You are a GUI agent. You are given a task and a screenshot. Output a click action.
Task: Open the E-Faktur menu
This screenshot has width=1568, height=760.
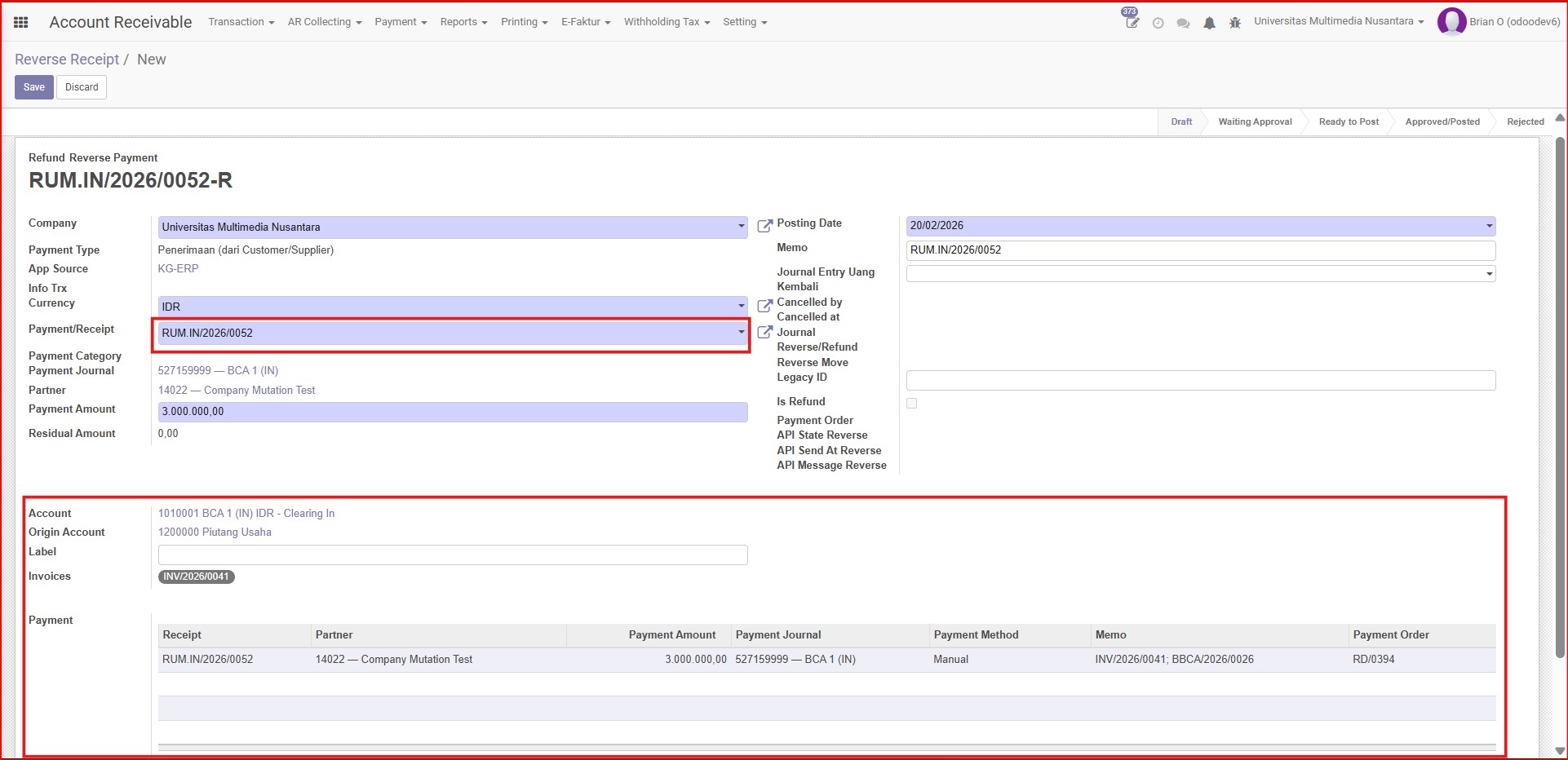(x=586, y=22)
